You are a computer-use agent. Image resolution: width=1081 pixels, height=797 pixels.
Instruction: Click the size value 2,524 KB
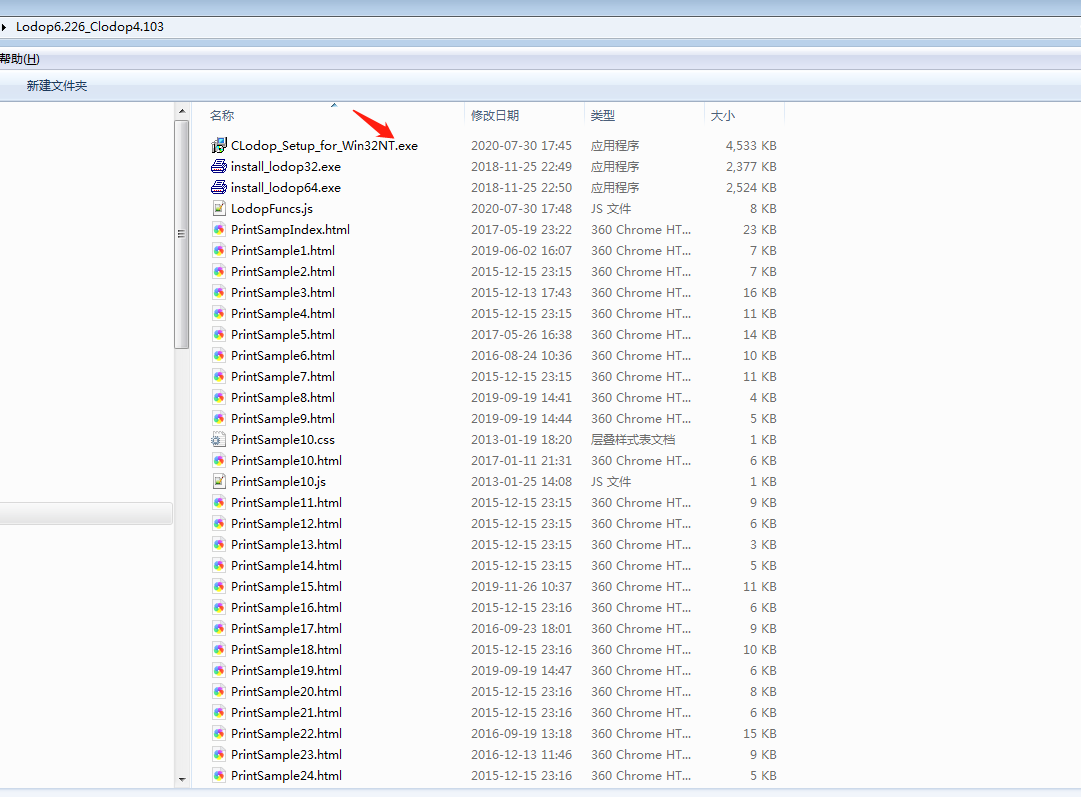point(751,188)
